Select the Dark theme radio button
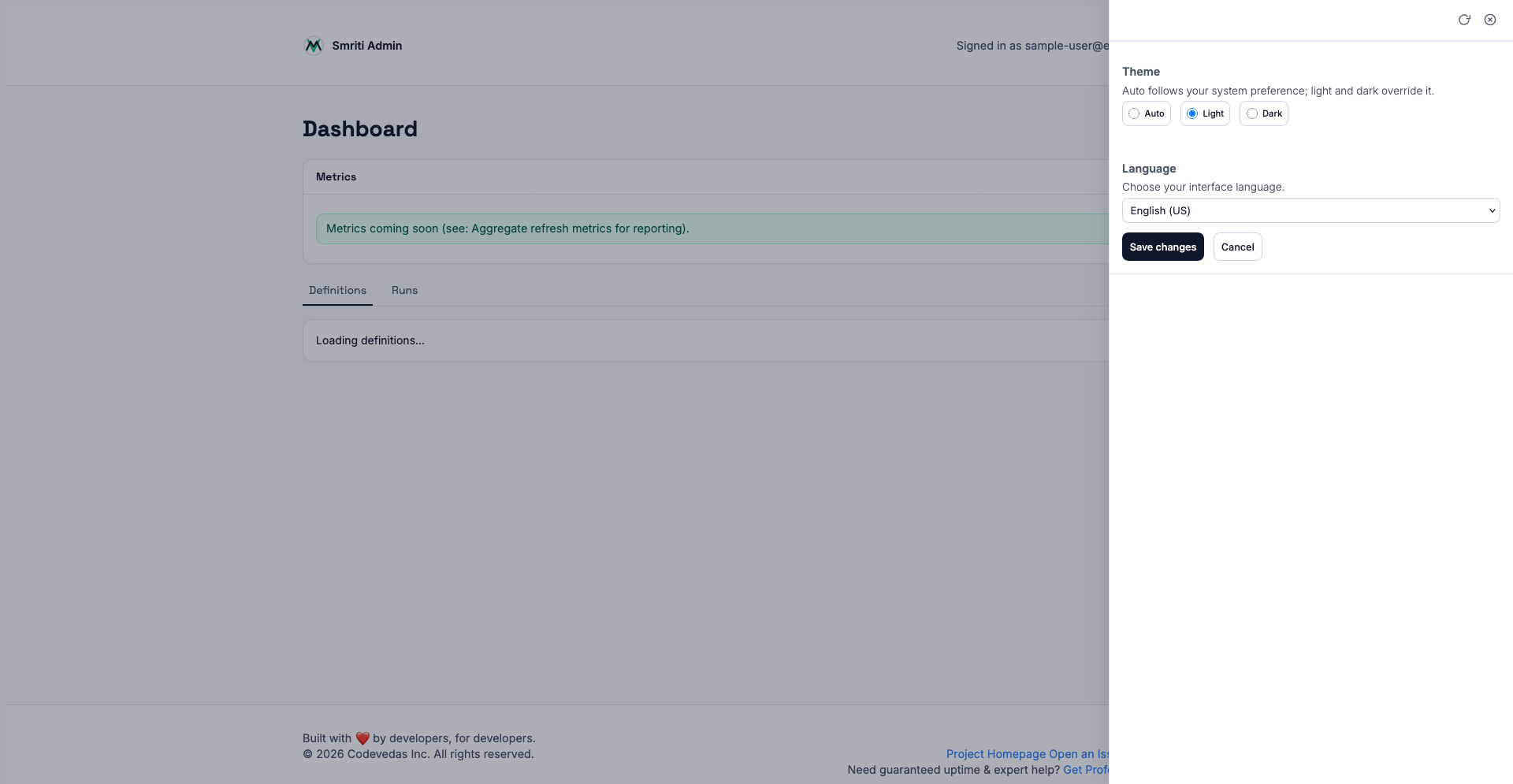The image size is (1513, 784). click(1252, 113)
